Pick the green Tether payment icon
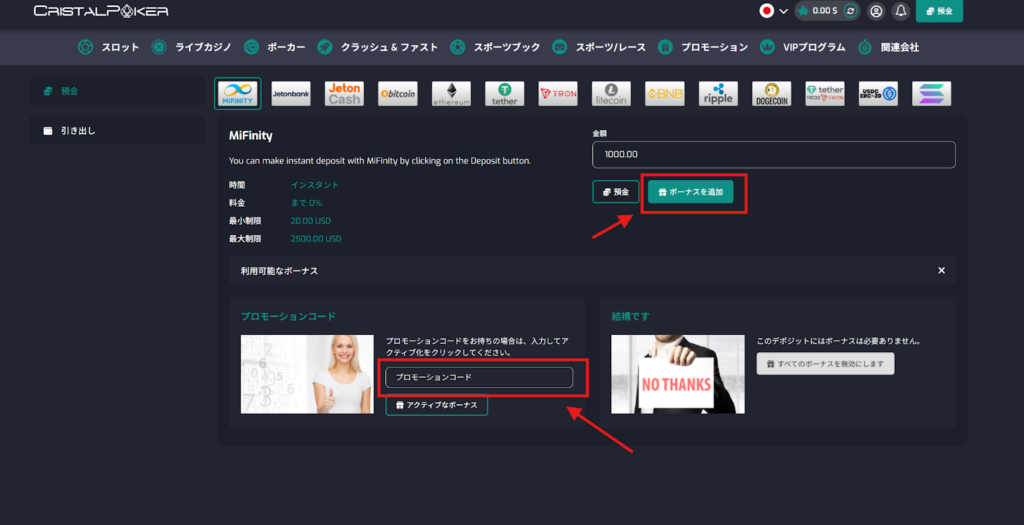 point(504,93)
